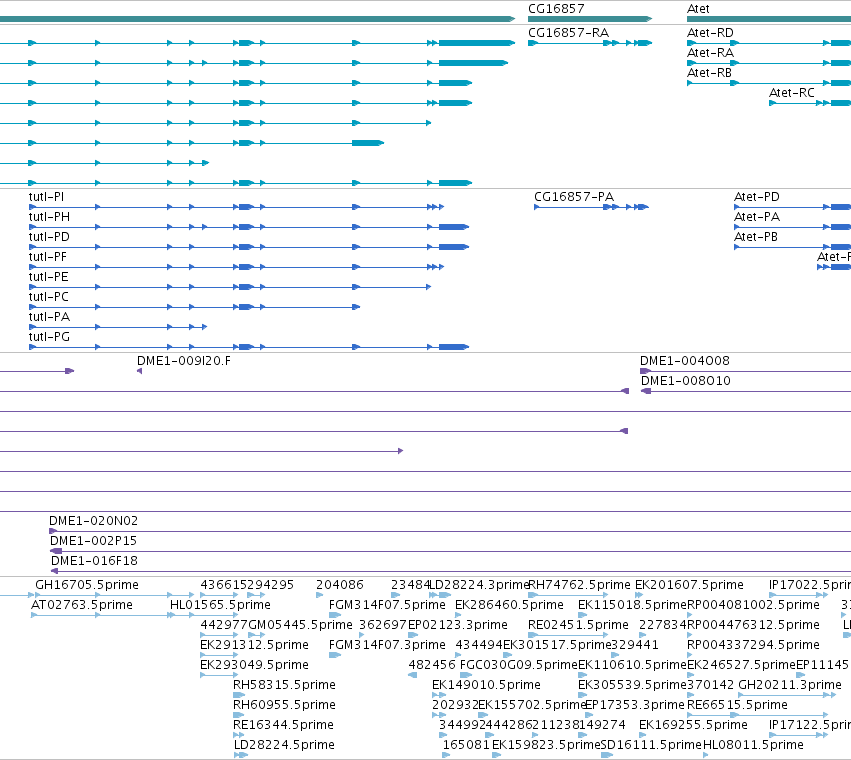The width and height of the screenshot is (851, 760).
Task: Select the Atet-RB transcript label
Action: (709, 73)
